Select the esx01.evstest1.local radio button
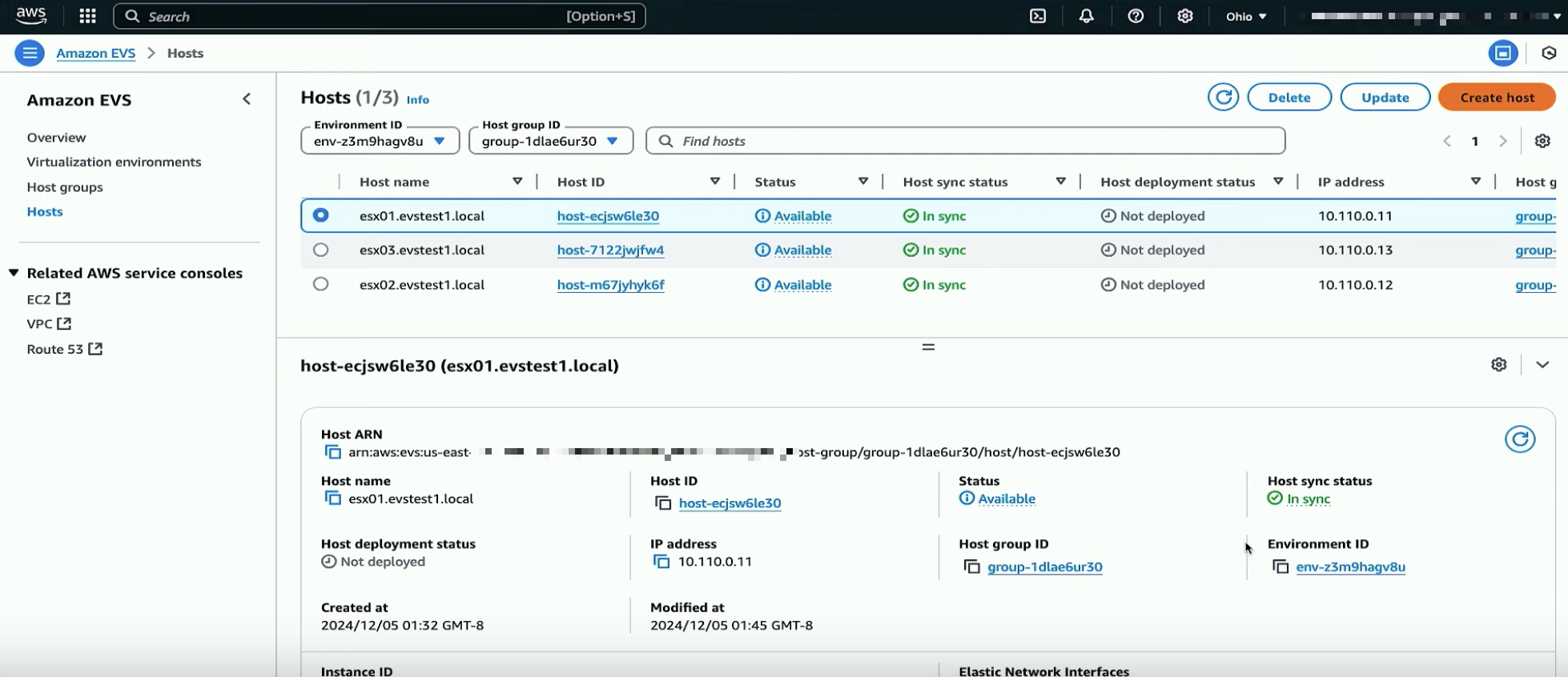Viewport: 1568px width, 677px height. (x=320, y=215)
